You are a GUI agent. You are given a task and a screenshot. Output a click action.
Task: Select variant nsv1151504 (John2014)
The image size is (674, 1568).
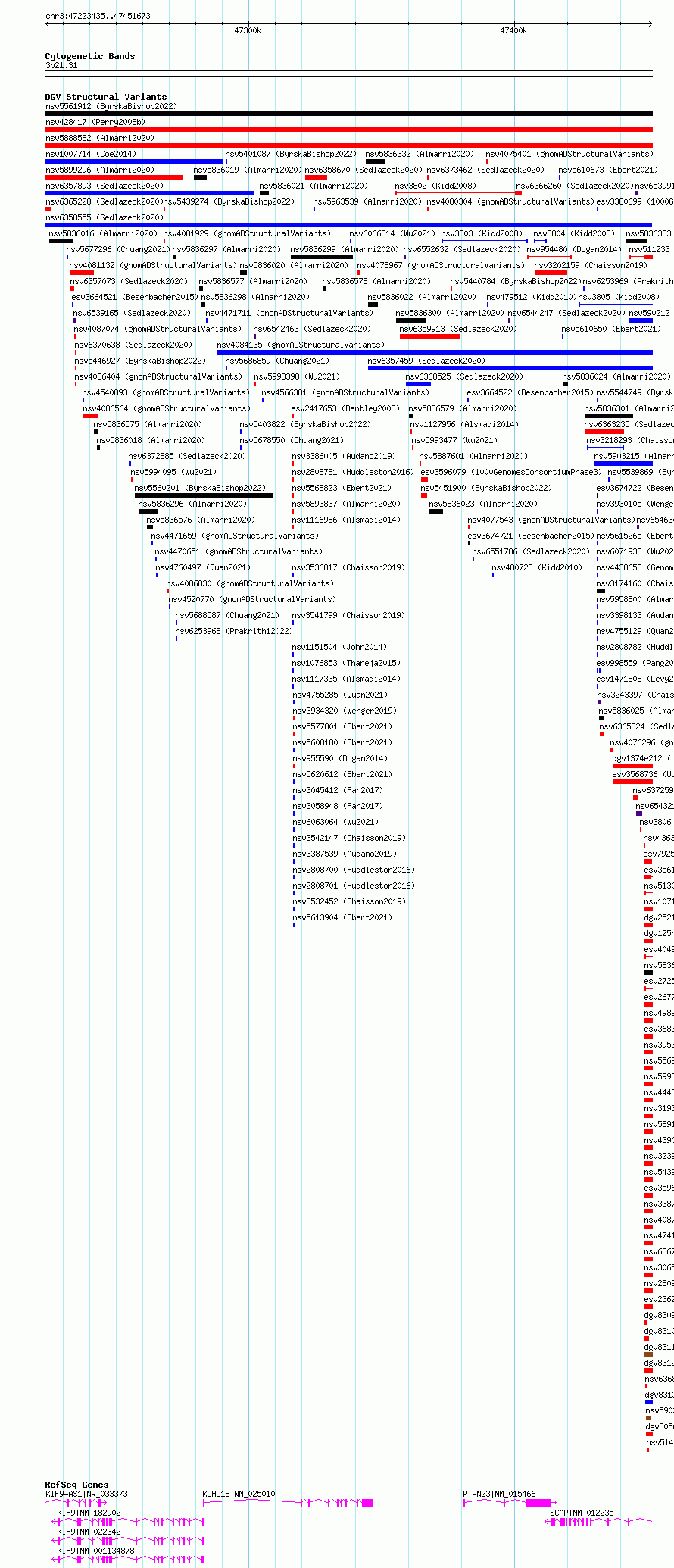coord(339,647)
